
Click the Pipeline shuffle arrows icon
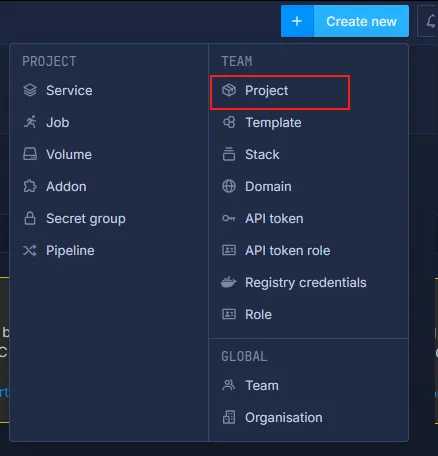tap(30, 250)
